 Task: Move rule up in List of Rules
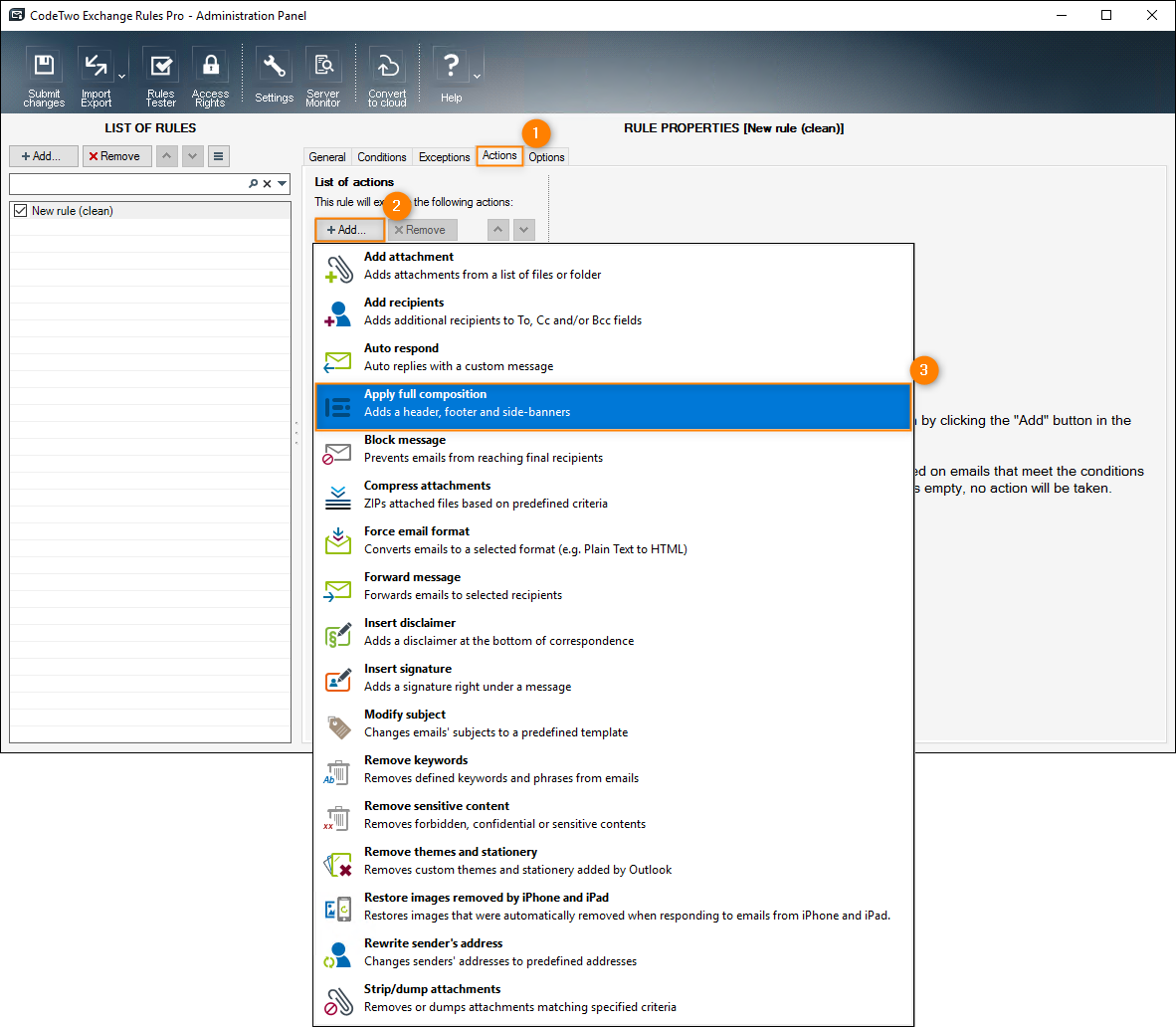click(166, 156)
